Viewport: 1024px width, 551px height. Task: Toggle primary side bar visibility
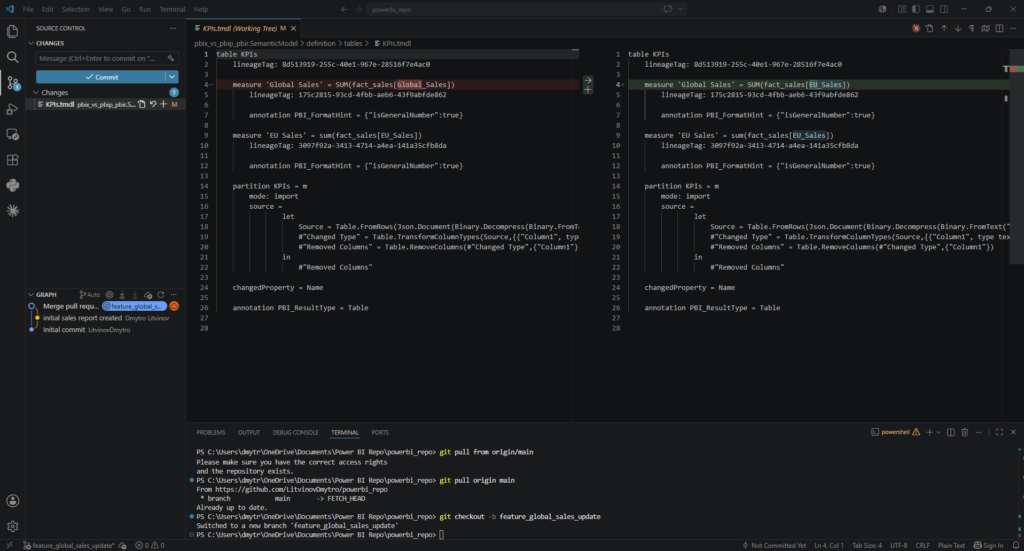(x=916, y=9)
